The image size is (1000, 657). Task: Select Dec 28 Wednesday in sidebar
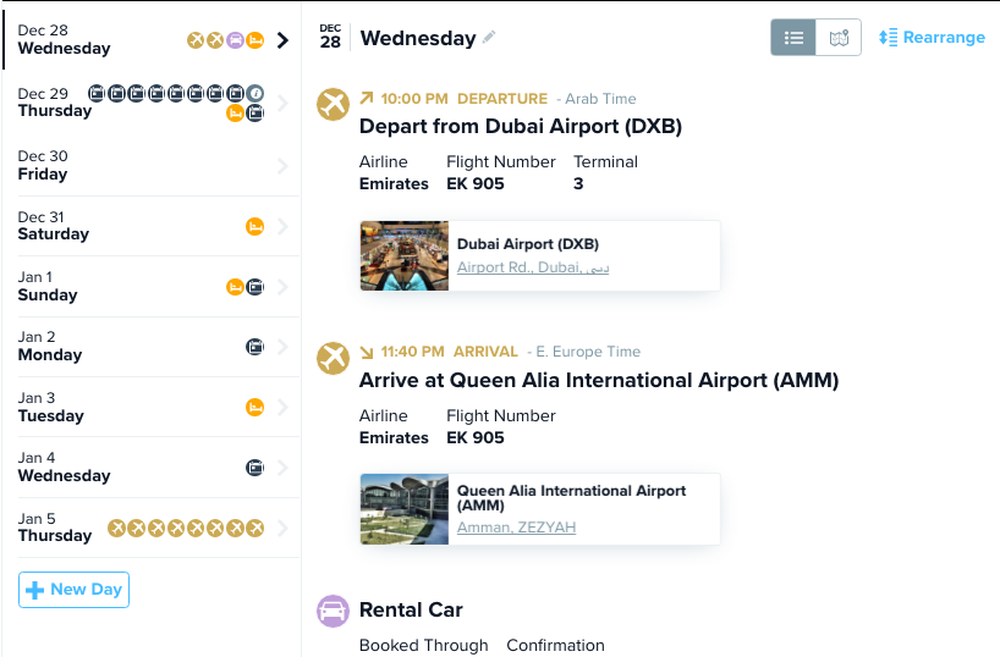151,40
